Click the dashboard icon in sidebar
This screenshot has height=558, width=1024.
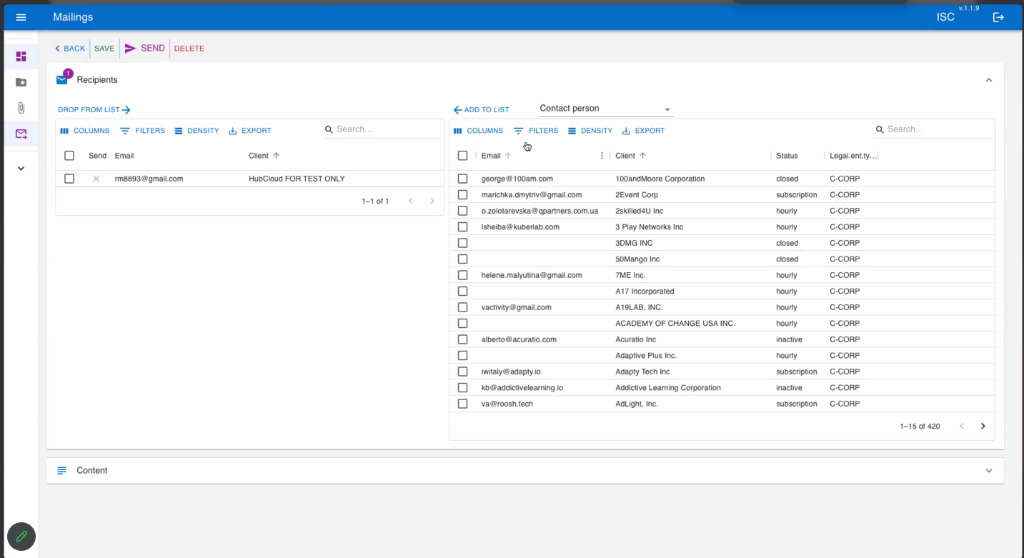21,56
